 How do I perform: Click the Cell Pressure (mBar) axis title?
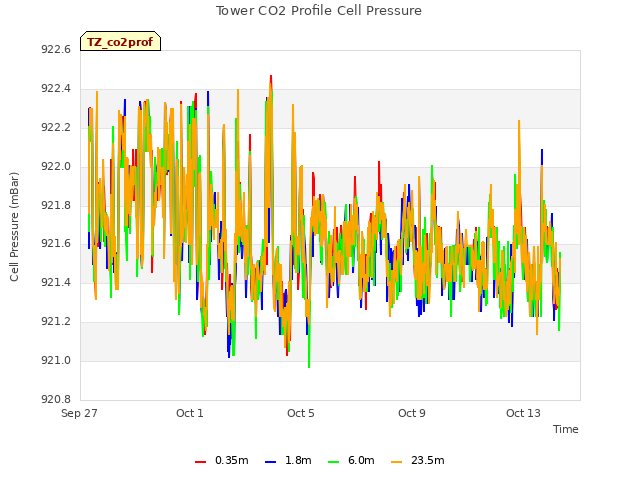14,227
